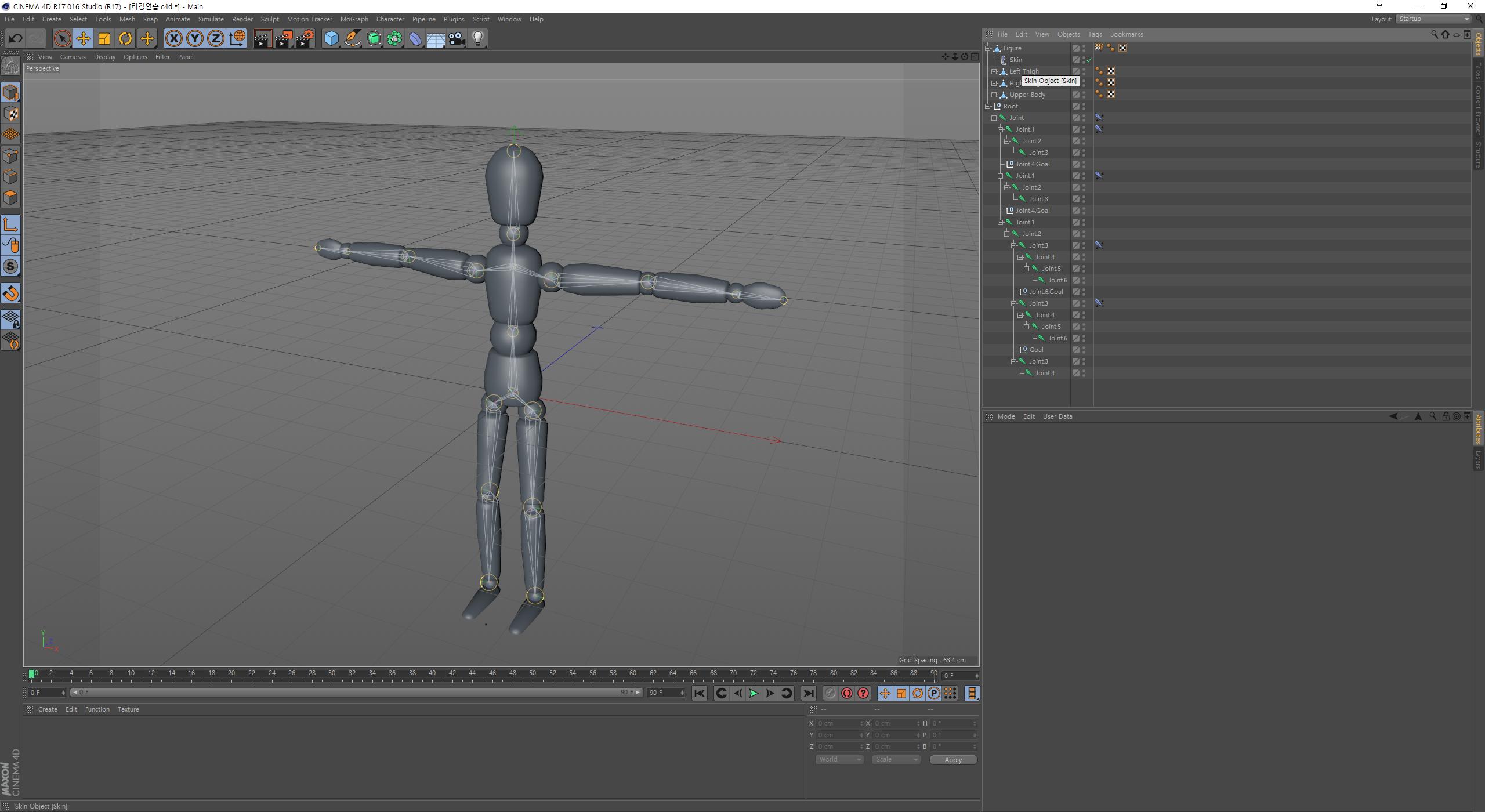Select the spline Pen tool icon

pos(353,39)
